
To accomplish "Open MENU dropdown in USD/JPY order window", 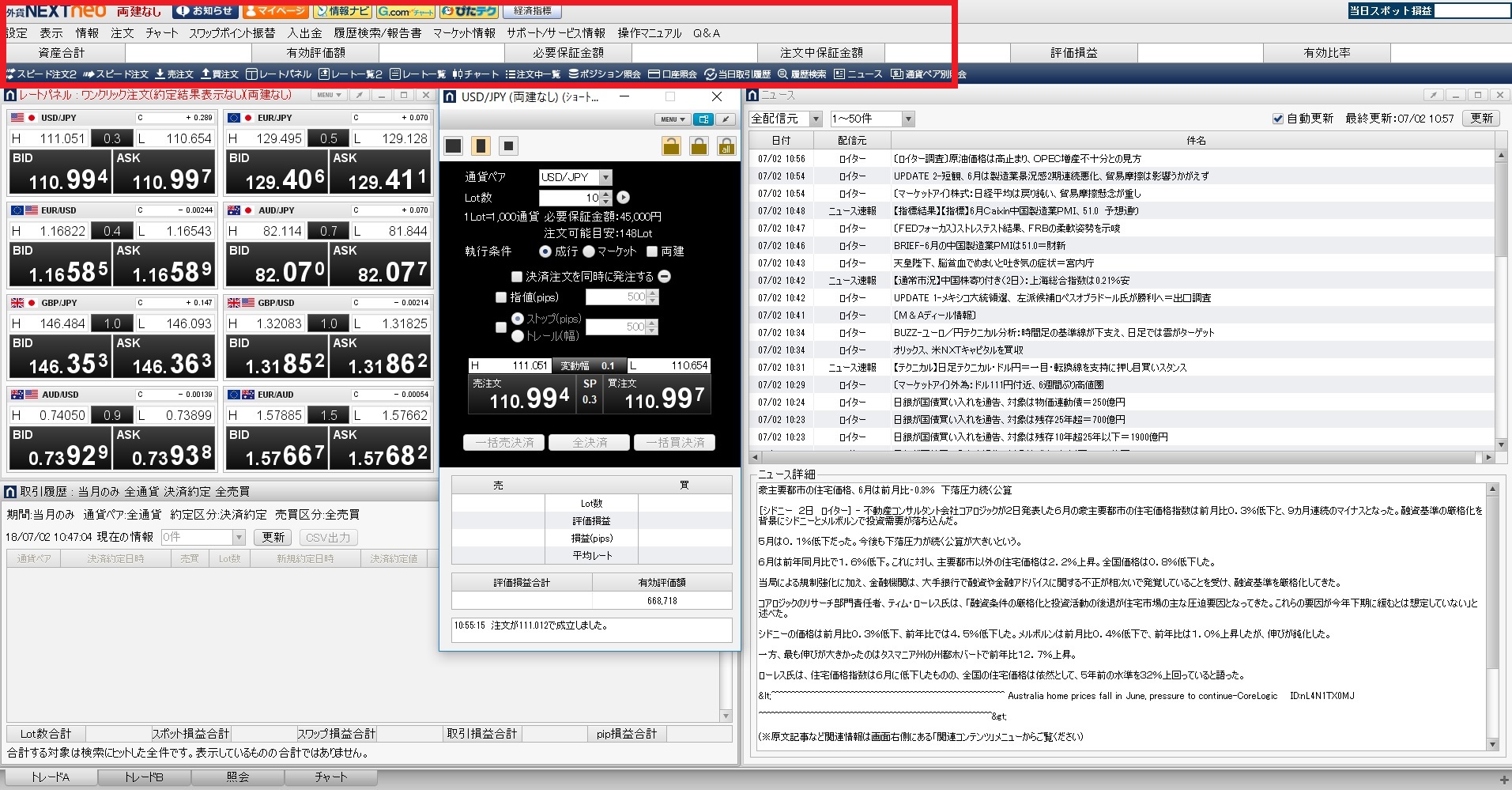I will [x=673, y=119].
